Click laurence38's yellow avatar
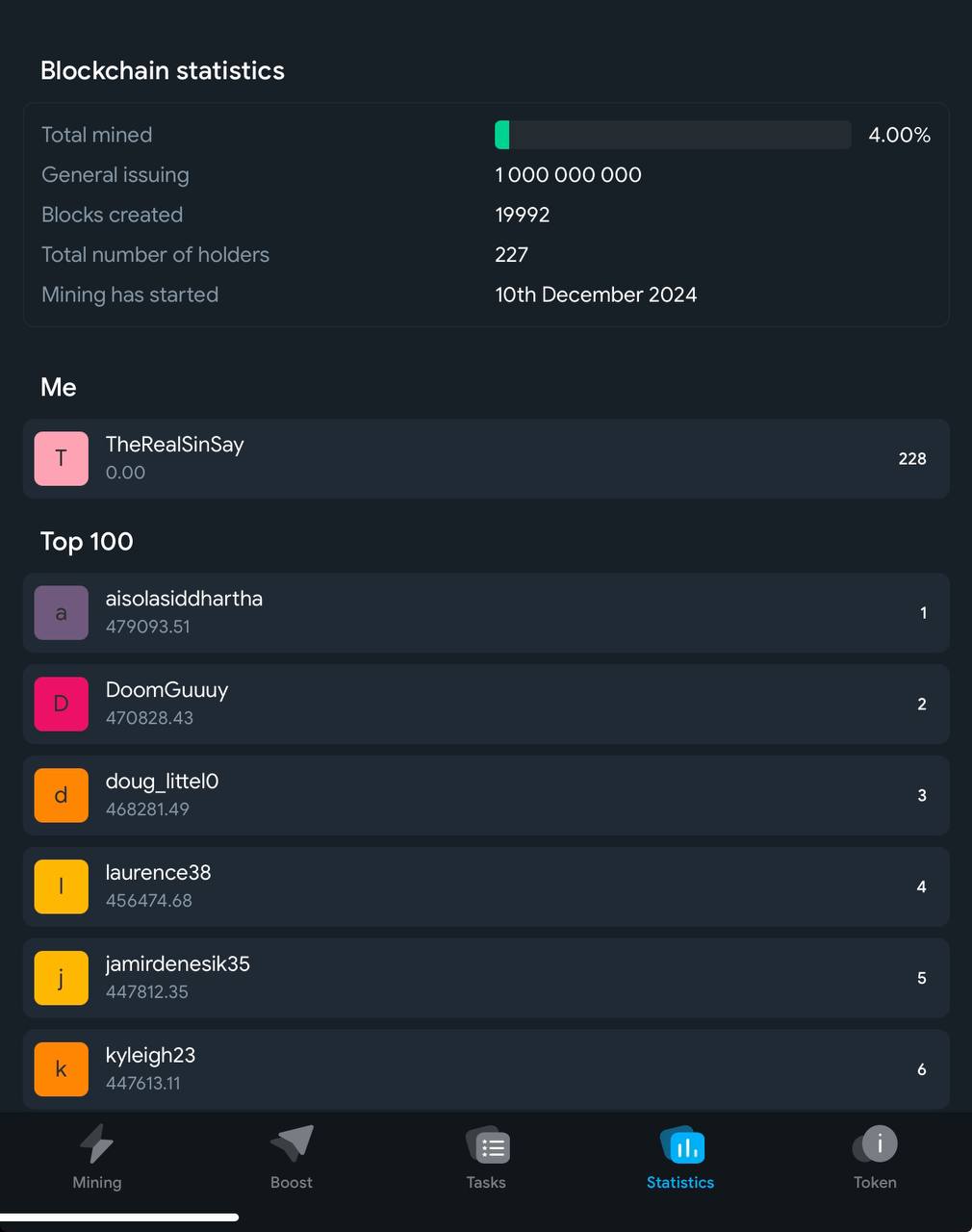Screen dimensions: 972x1232 coord(62,887)
